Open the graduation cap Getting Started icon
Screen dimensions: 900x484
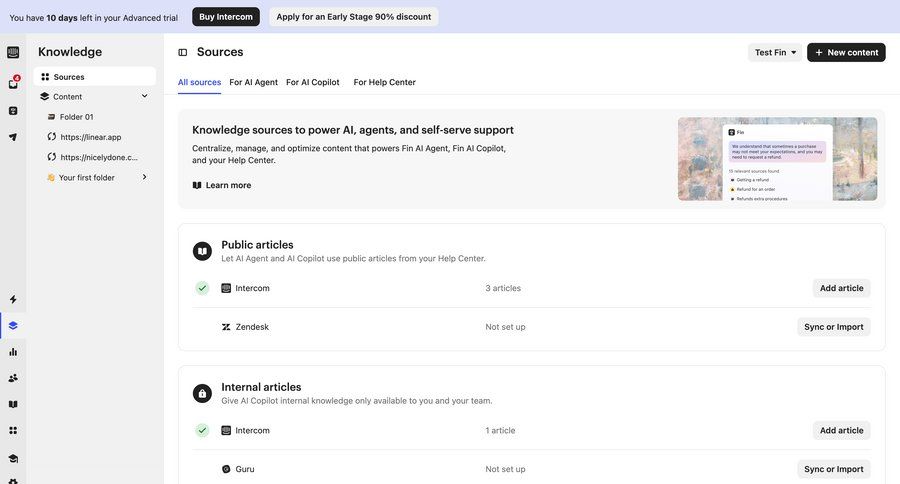coord(13,458)
